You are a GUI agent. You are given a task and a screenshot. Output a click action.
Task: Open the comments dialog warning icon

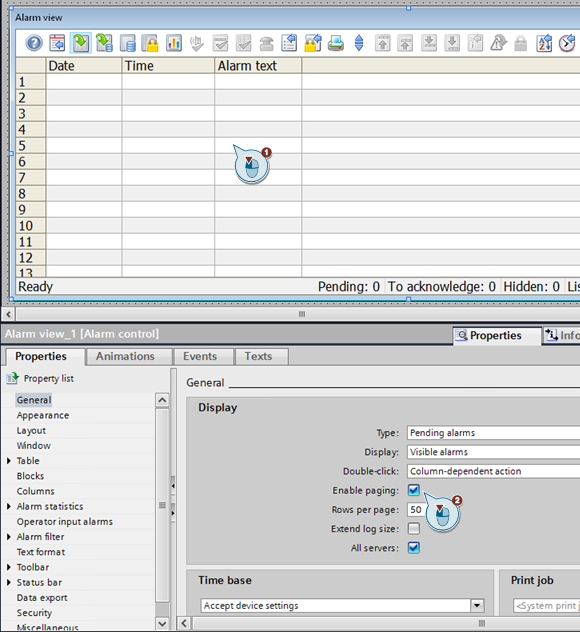(x=499, y=43)
